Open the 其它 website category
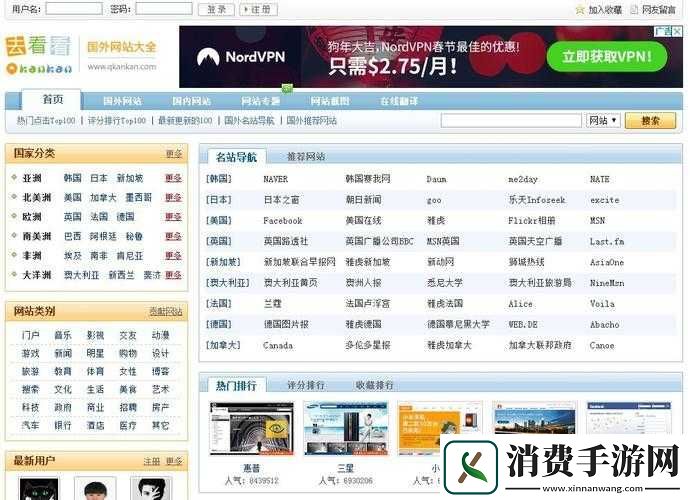This screenshot has width=690, height=500. [x=161, y=425]
